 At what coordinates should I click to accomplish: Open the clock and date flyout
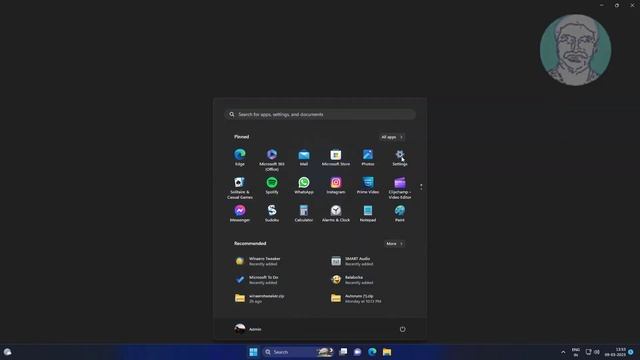(x=615, y=352)
